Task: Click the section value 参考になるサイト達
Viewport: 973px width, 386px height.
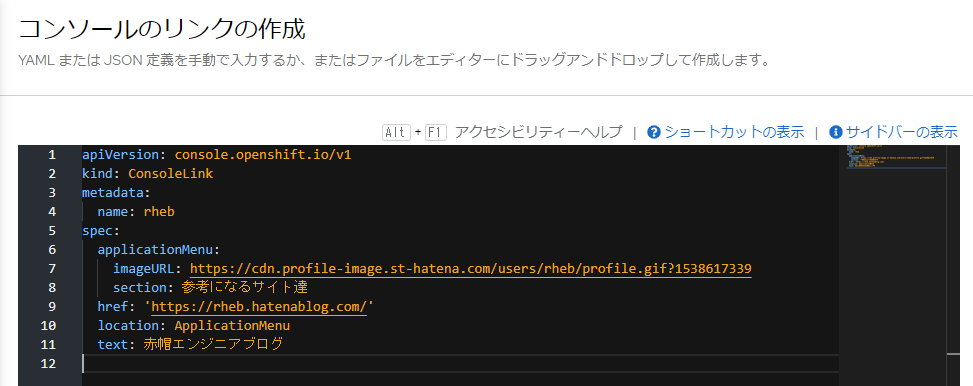Action: click(244, 288)
